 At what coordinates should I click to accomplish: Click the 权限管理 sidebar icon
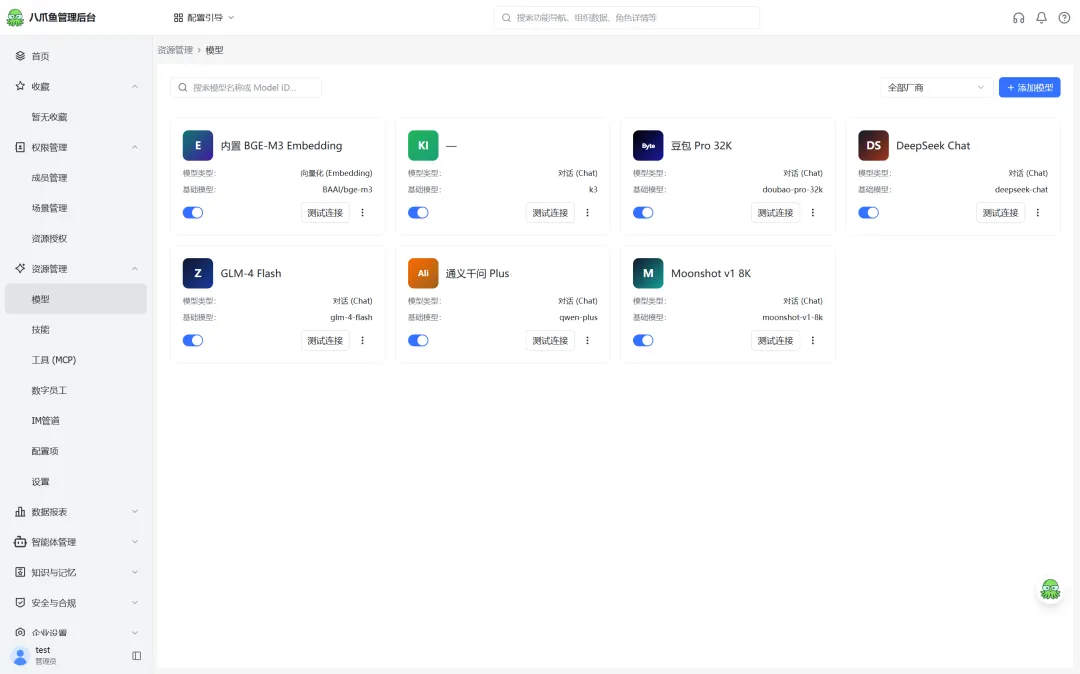[x=20, y=147]
